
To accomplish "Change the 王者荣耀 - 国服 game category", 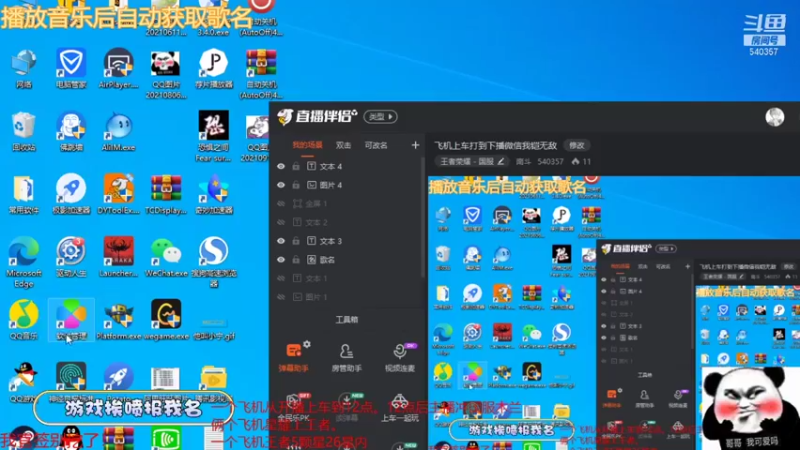I will pyautogui.click(x=472, y=162).
